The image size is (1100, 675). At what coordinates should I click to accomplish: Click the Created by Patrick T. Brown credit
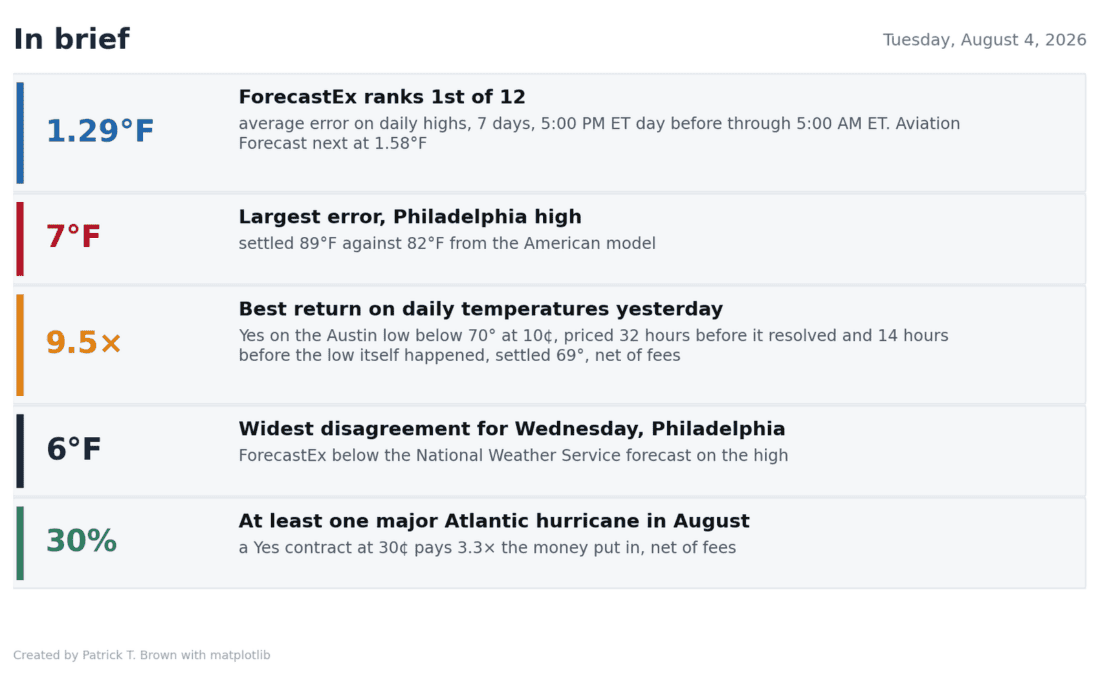coord(142,655)
